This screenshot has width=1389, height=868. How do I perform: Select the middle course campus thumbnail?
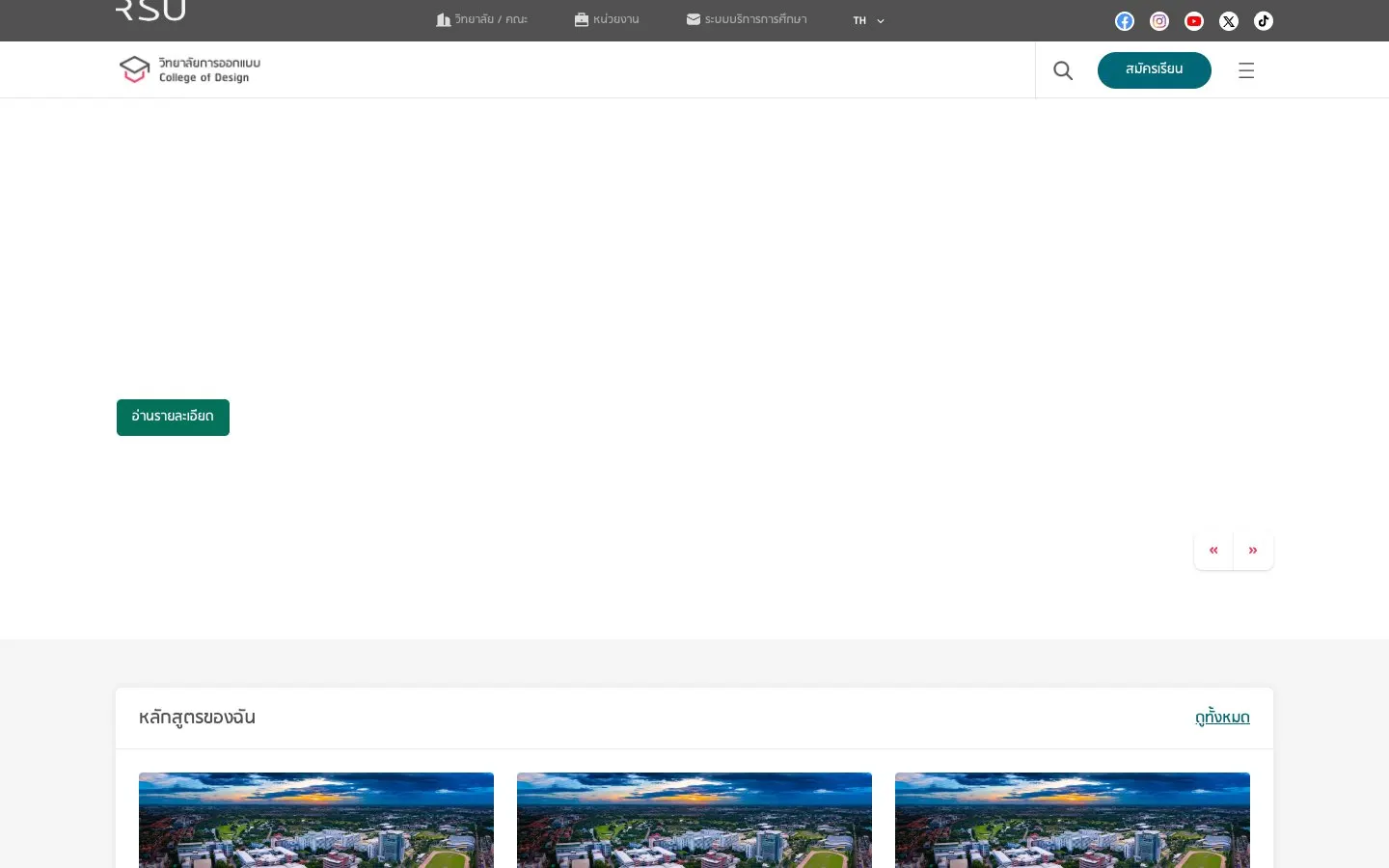point(694,820)
